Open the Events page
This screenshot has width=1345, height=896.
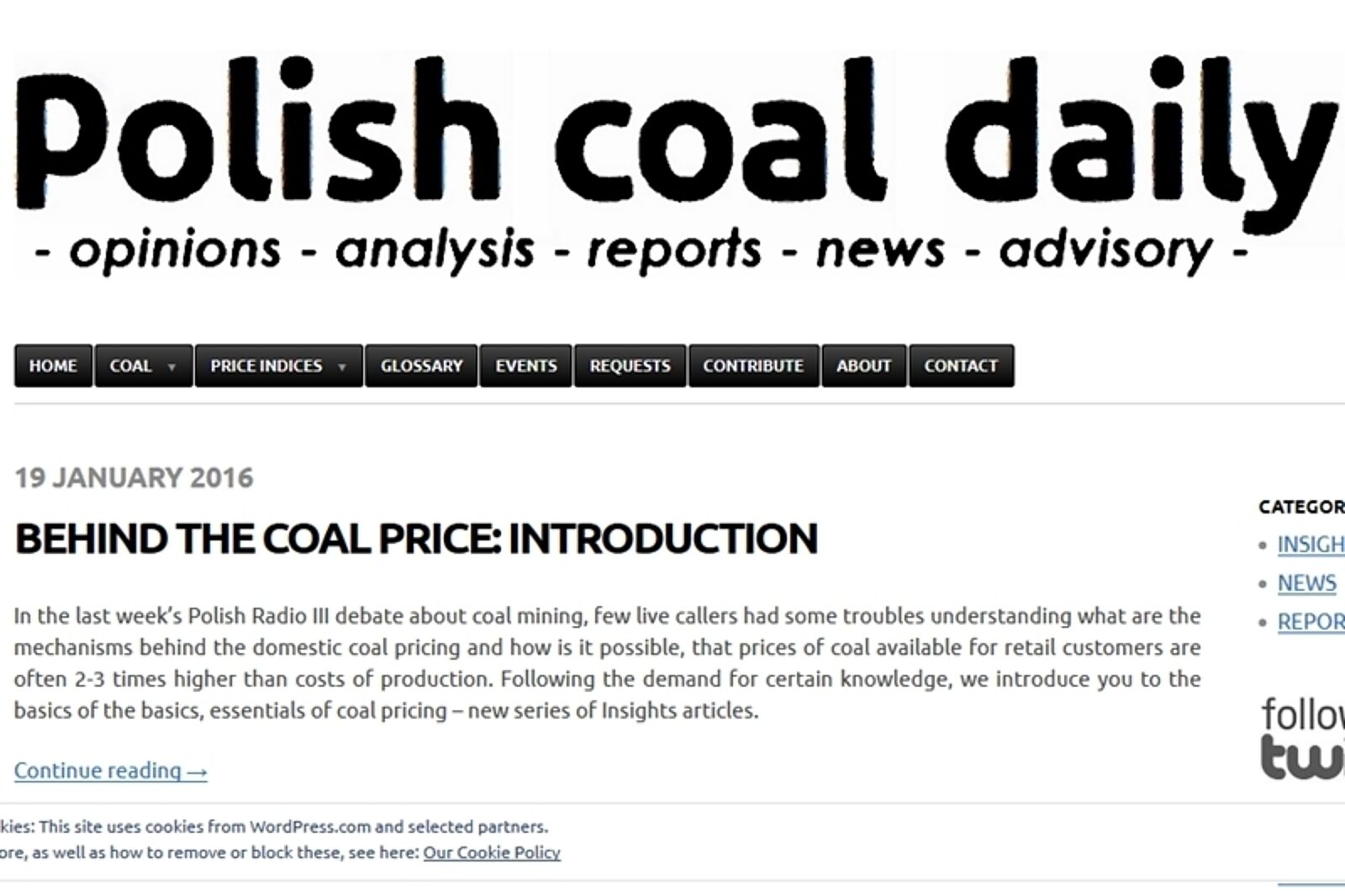[525, 366]
